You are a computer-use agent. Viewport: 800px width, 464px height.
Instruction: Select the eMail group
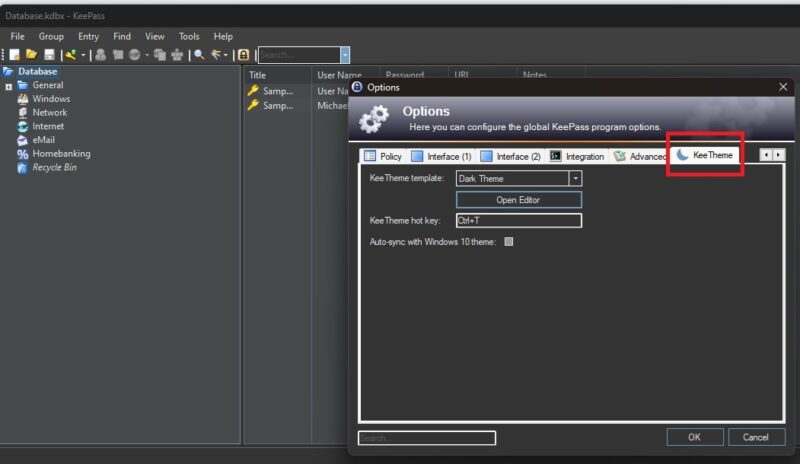coord(43,140)
